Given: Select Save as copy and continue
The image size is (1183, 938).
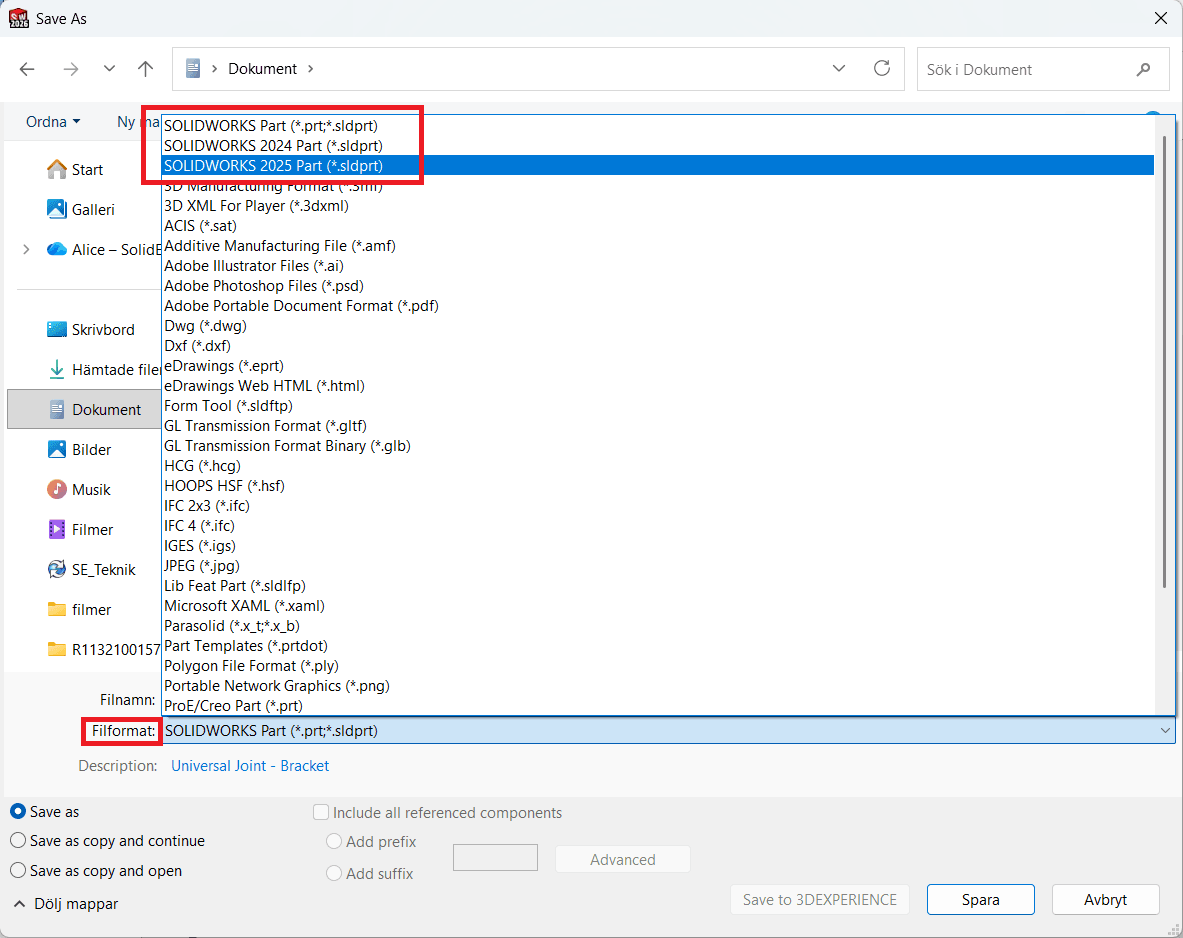Looking at the screenshot, I should (x=18, y=840).
